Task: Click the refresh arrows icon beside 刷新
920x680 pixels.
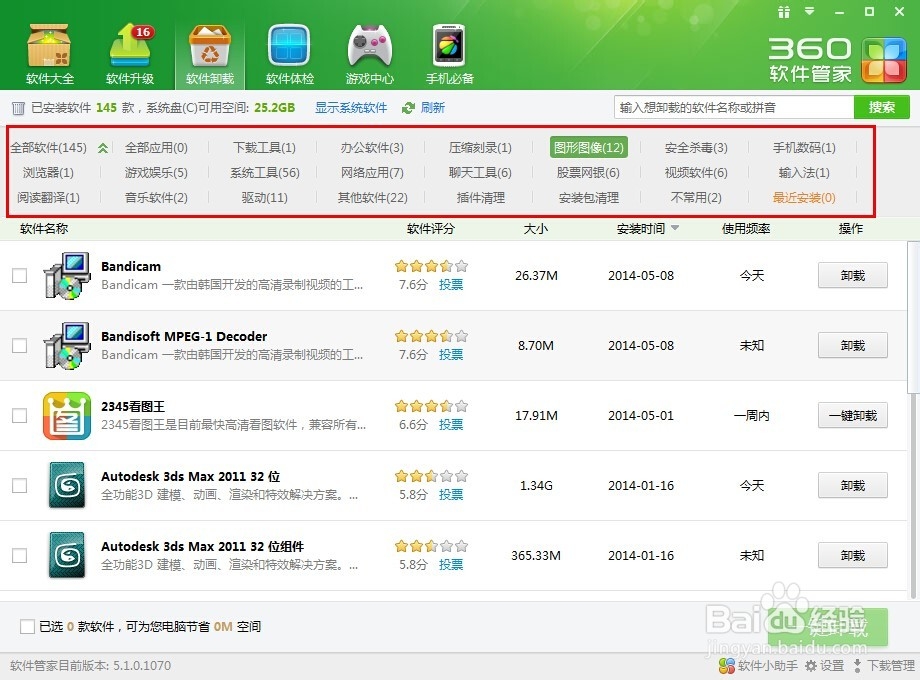Action: pyautogui.click(x=408, y=108)
